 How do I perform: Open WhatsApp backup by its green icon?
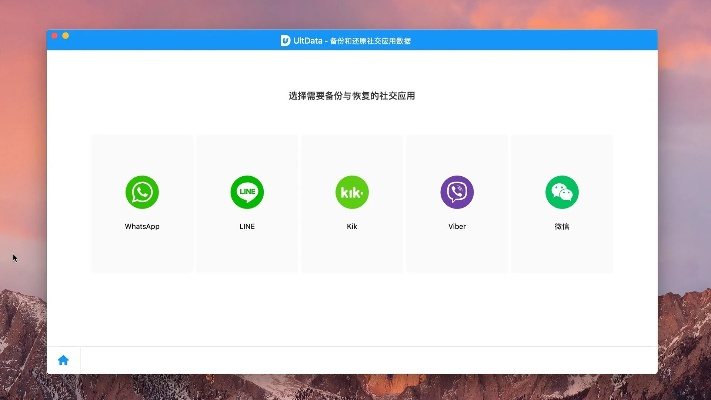pyautogui.click(x=142, y=192)
